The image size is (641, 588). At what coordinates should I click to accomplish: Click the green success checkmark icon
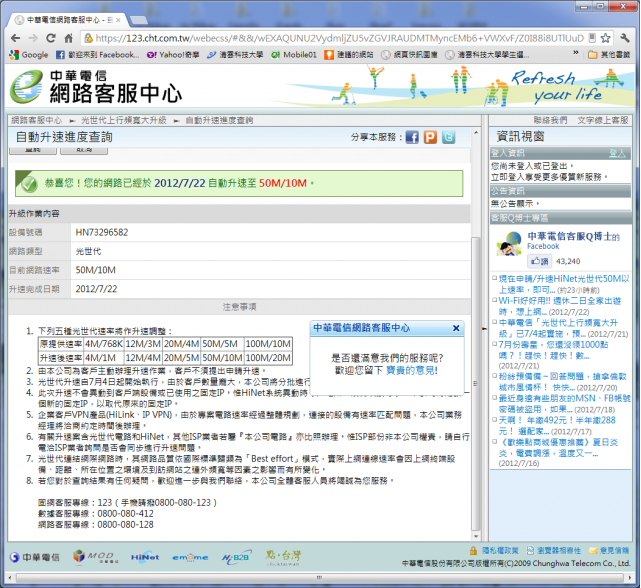click(29, 184)
